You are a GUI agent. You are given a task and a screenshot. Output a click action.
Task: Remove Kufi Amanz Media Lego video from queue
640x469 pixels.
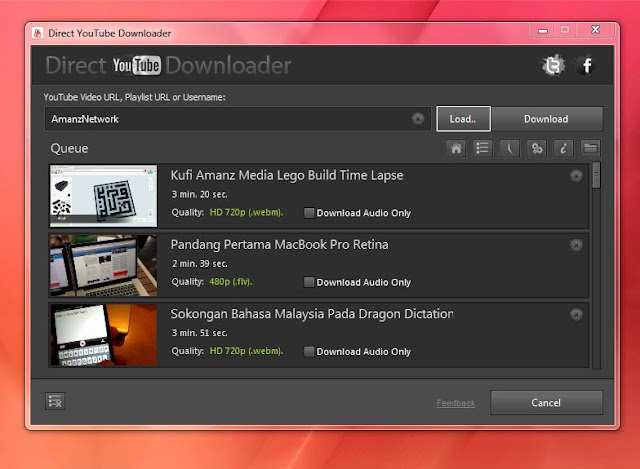coord(576,176)
